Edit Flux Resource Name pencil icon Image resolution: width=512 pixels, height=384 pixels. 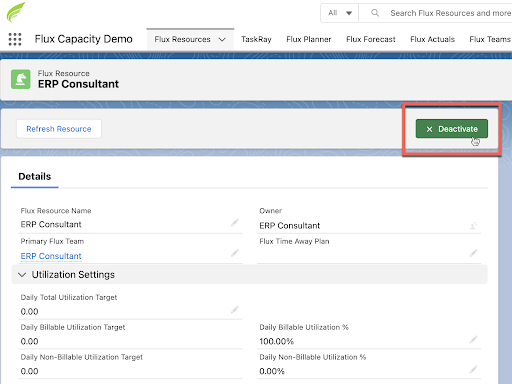[235, 223]
